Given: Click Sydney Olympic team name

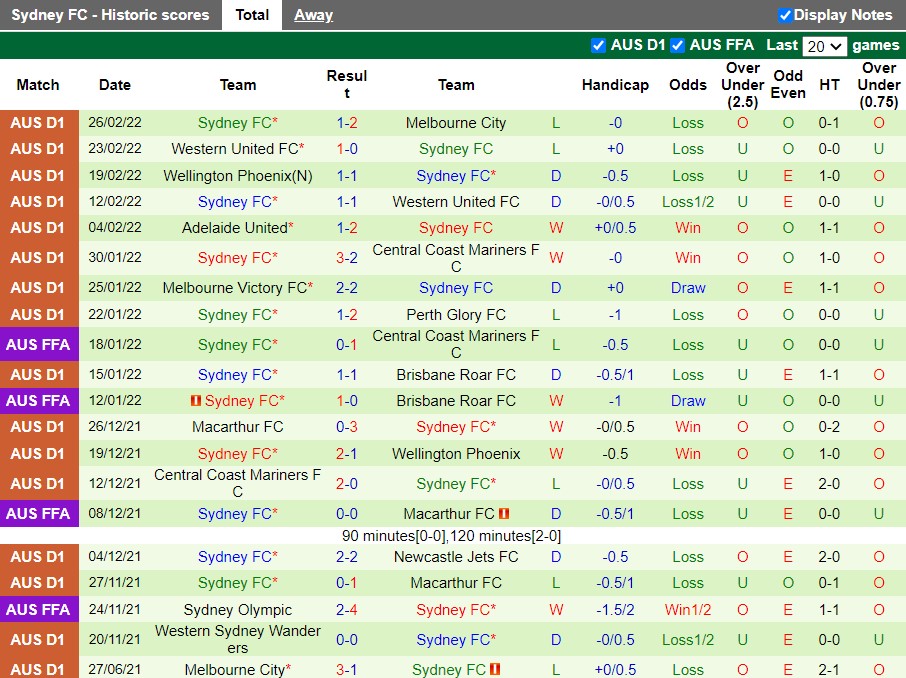Looking at the screenshot, I should pos(237,610).
